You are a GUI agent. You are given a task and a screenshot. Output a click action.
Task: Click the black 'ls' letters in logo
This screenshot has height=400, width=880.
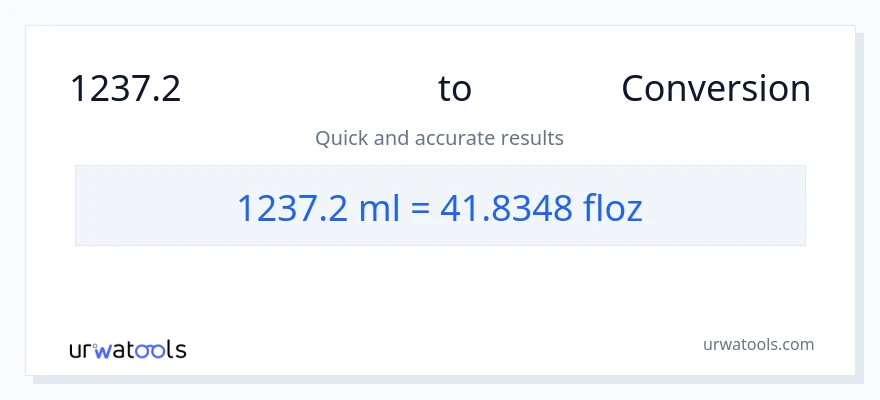click(x=176, y=350)
